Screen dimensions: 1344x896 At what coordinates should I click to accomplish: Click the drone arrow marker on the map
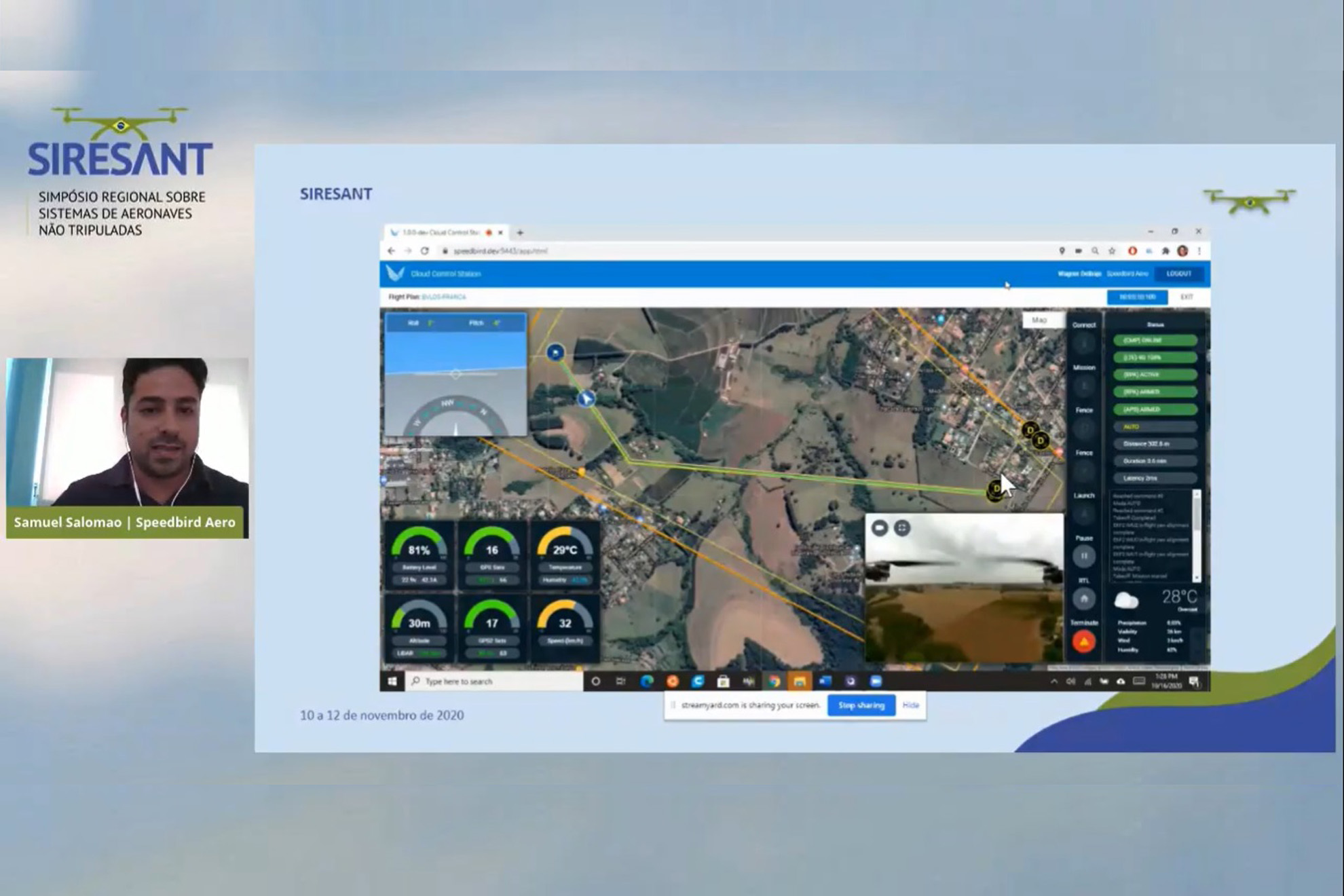[x=586, y=398]
